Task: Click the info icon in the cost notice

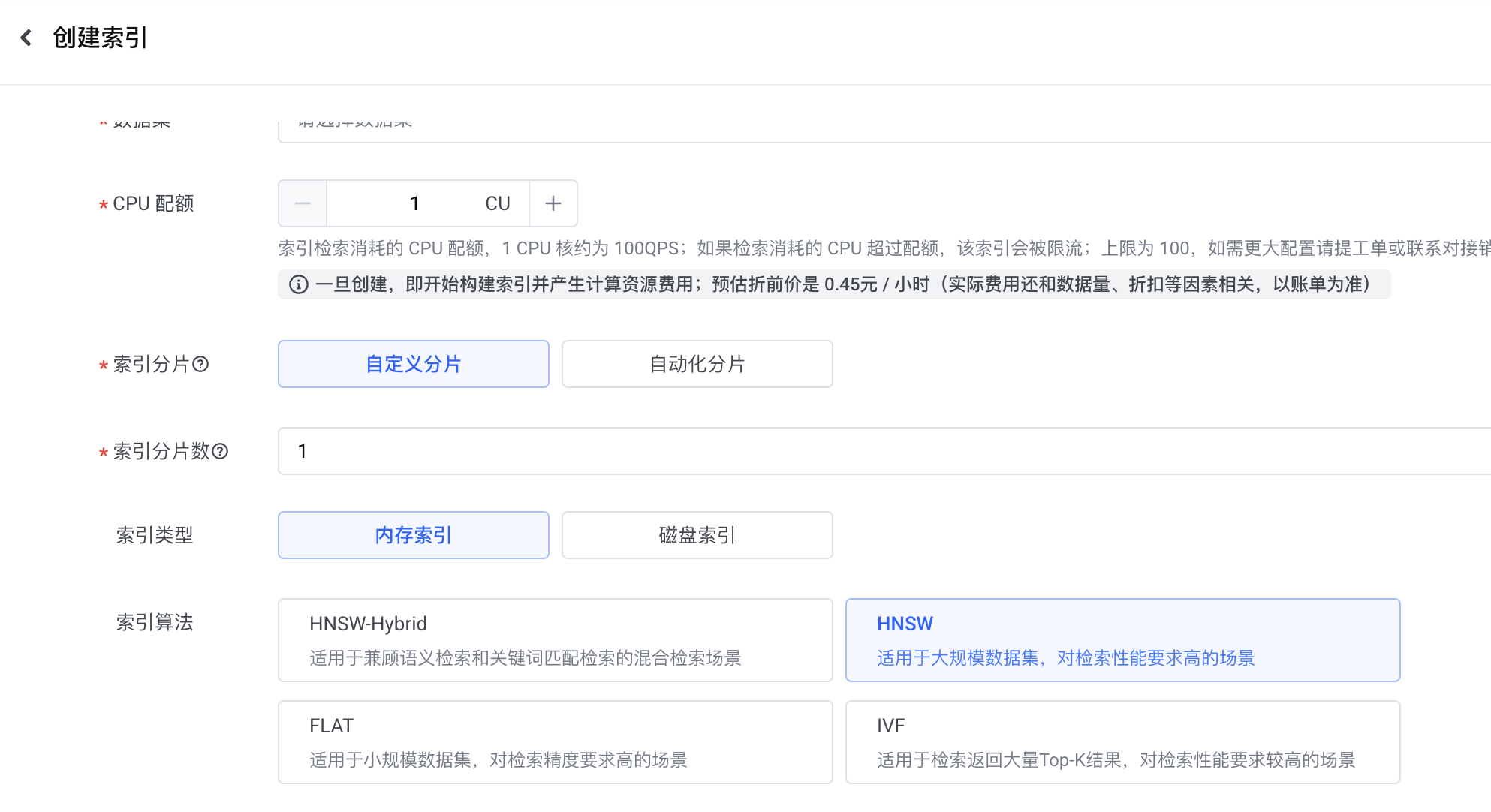Action: click(x=299, y=284)
